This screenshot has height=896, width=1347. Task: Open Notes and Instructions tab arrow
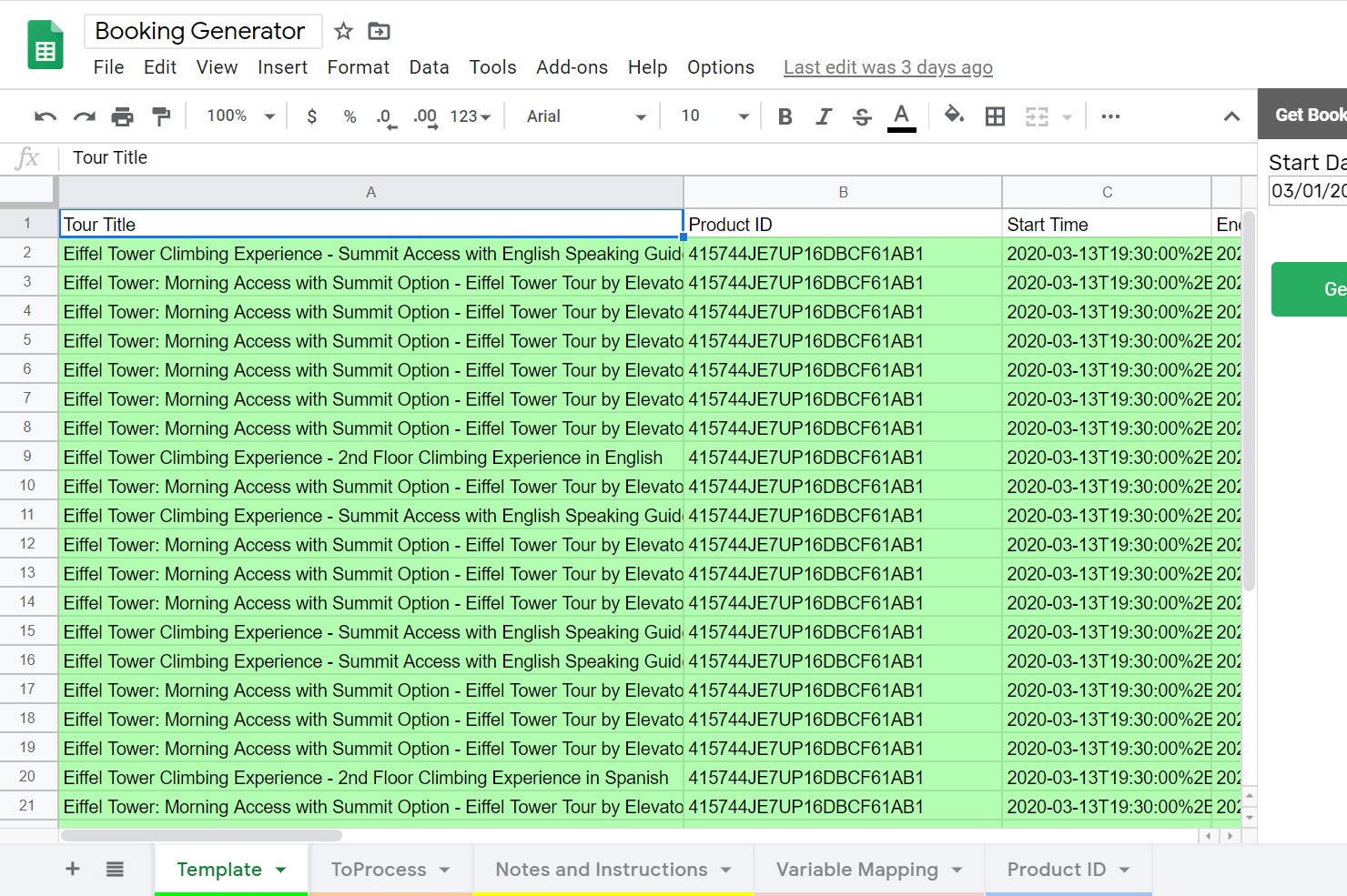[x=726, y=870]
